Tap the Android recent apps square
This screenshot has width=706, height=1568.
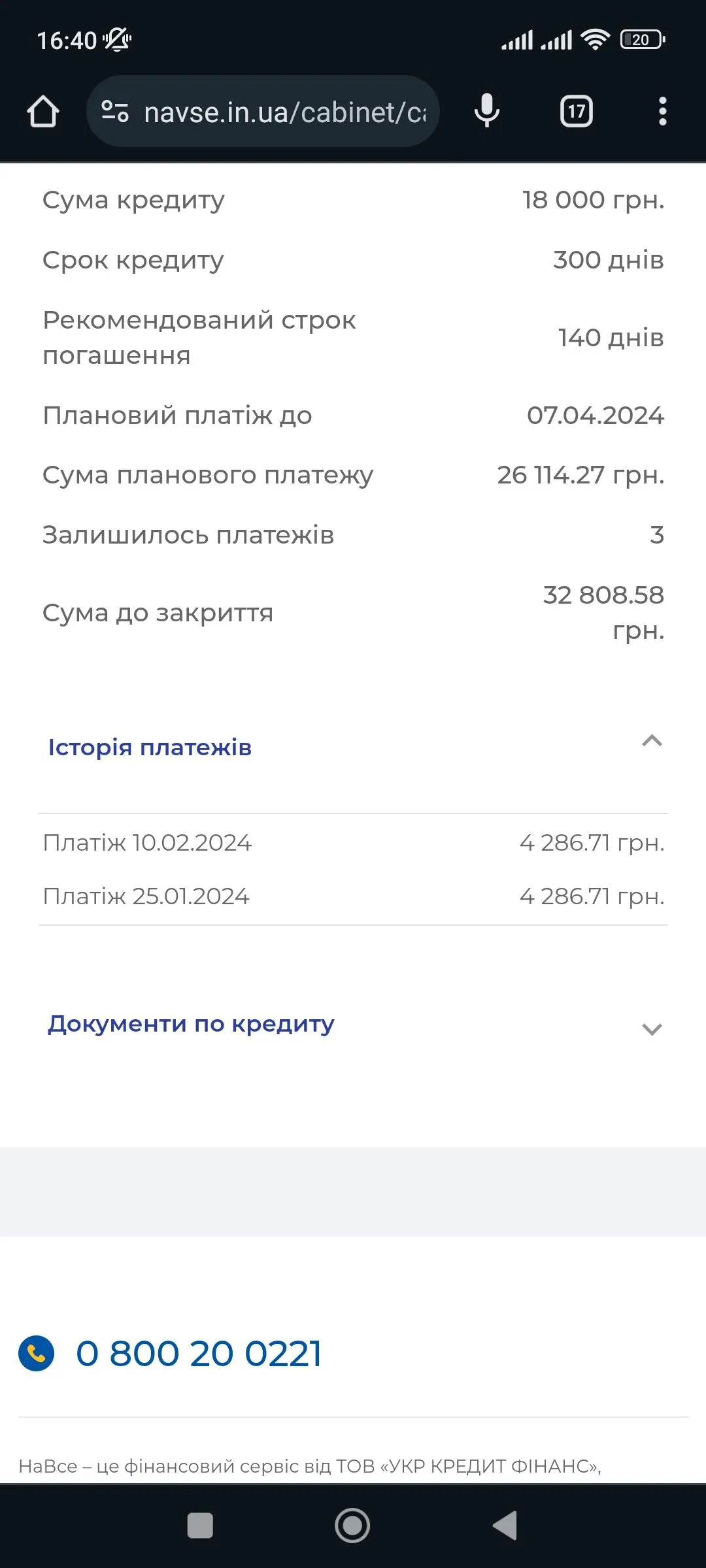tap(200, 1526)
